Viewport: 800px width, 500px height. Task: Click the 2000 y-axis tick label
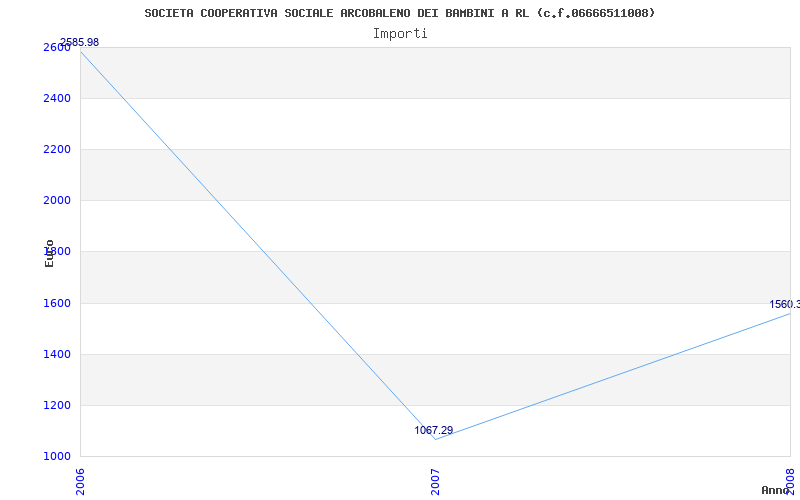55,201
